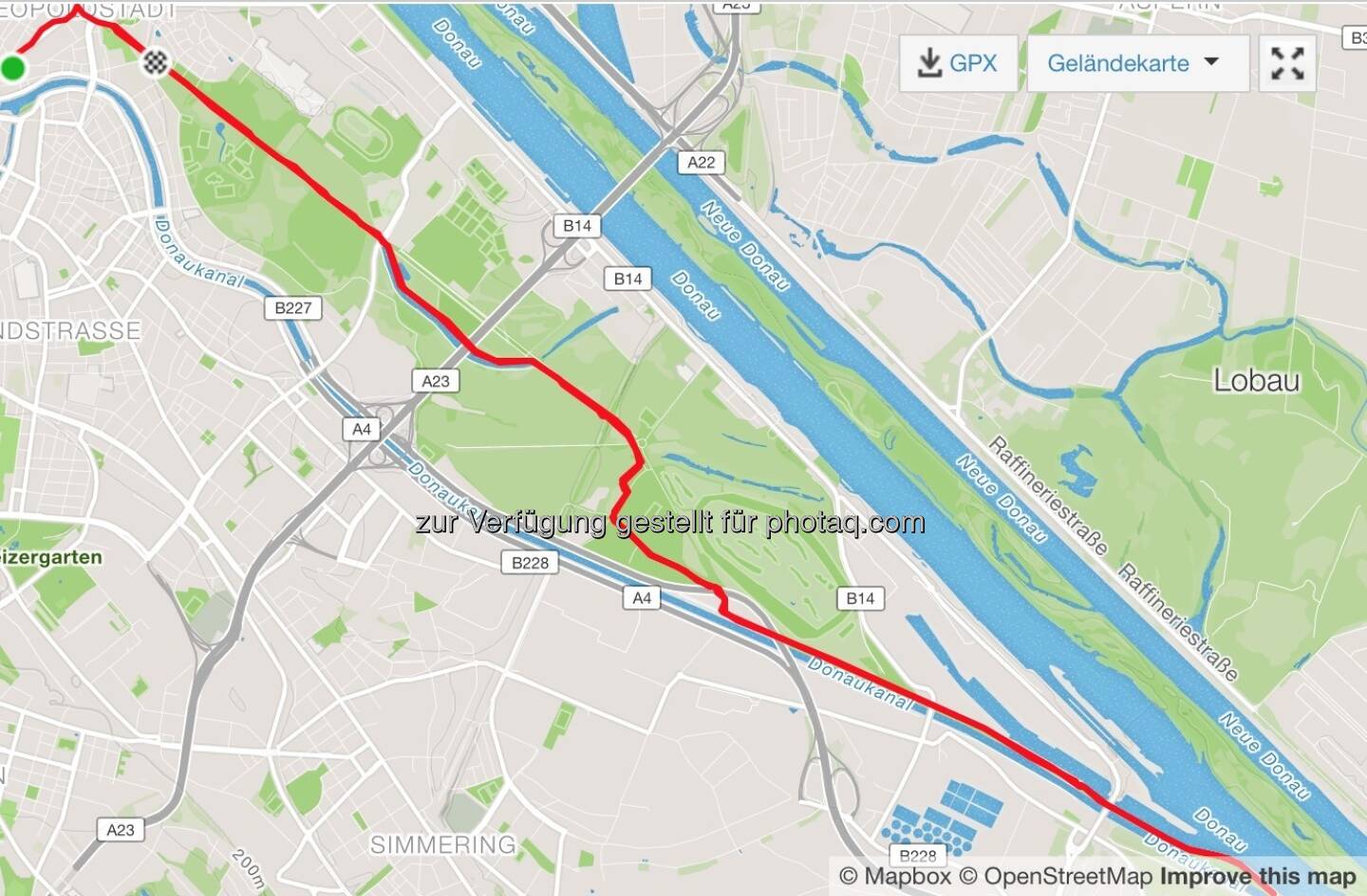This screenshot has height=896, width=1367.
Task: Open the Mapbox attribution link
Action: click(895, 876)
